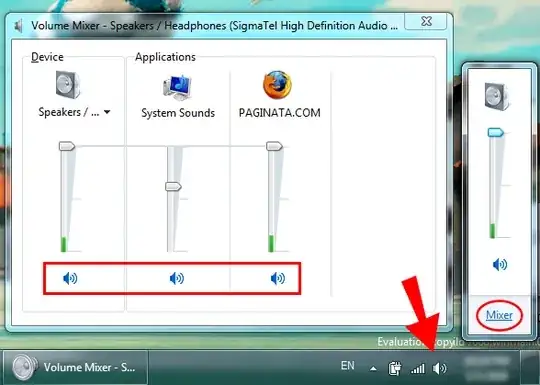Click the 'System Sounds' label
Screen dimensions: 540x385
coord(178,113)
